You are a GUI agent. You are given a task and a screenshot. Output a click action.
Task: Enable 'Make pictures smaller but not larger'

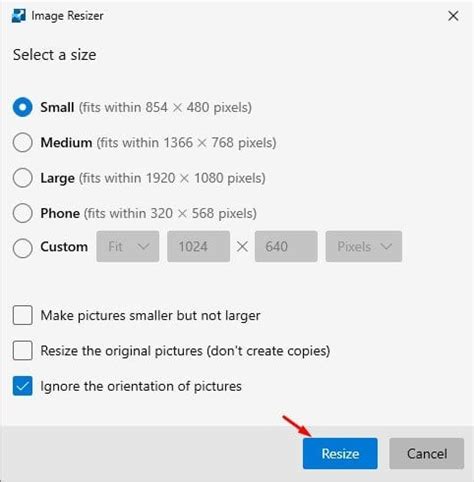(x=23, y=315)
